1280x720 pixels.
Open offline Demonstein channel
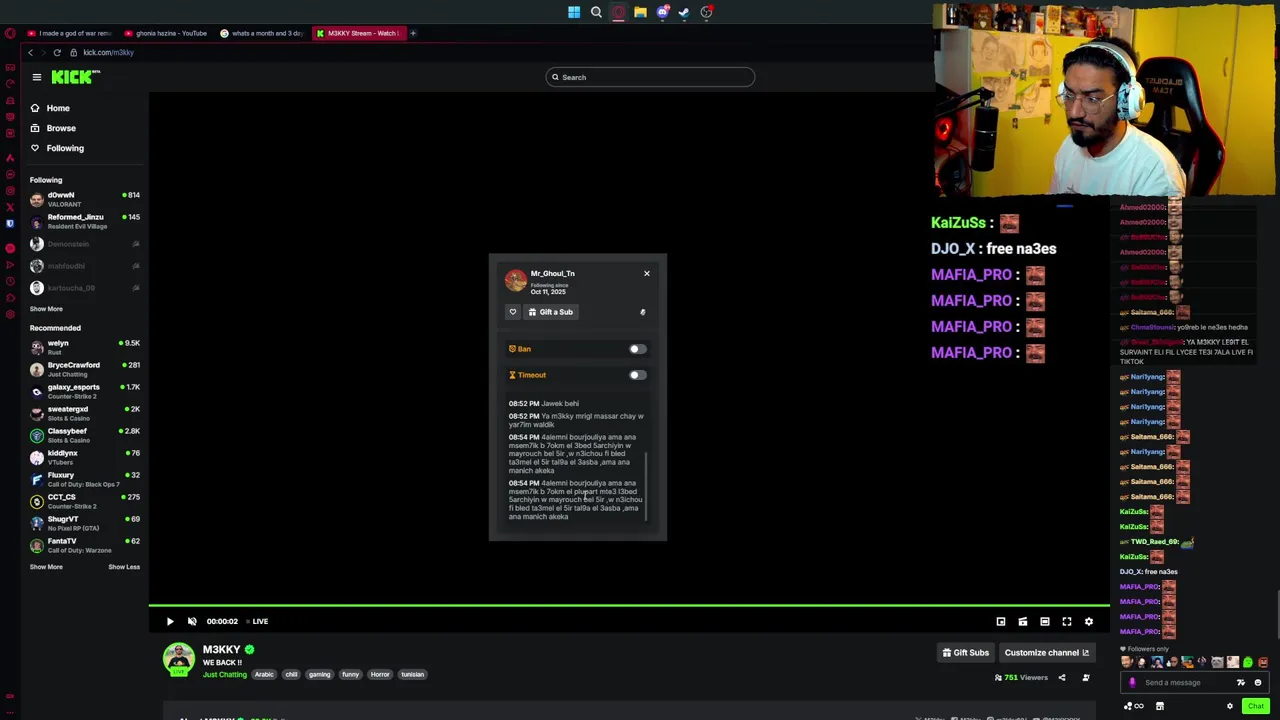click(85, 244)
